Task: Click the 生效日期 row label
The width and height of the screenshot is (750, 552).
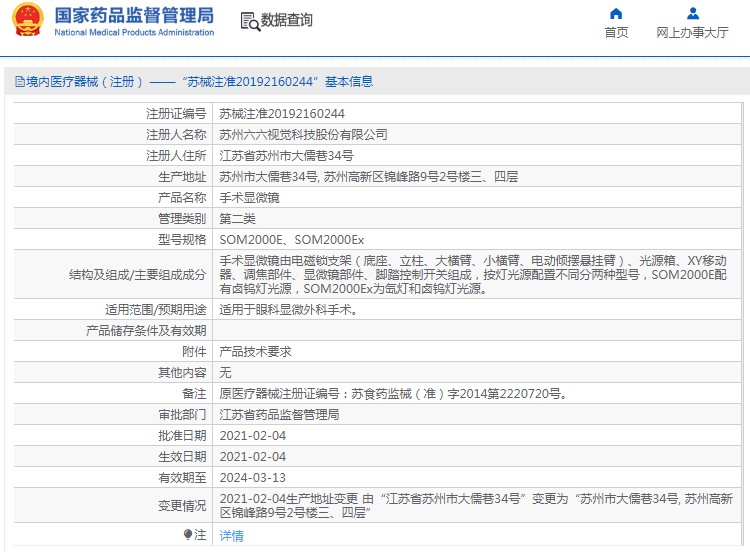Action: [x=182, y=457]
